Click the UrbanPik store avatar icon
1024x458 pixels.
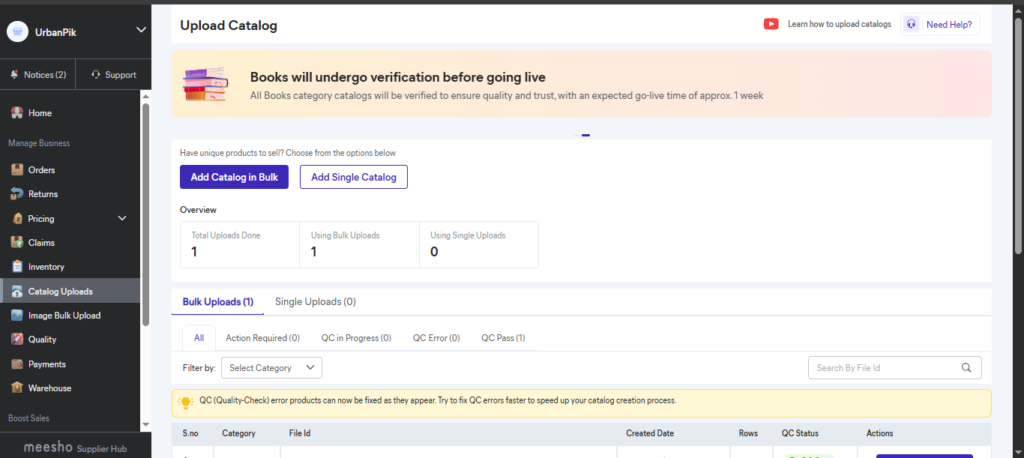click(18, 30)
